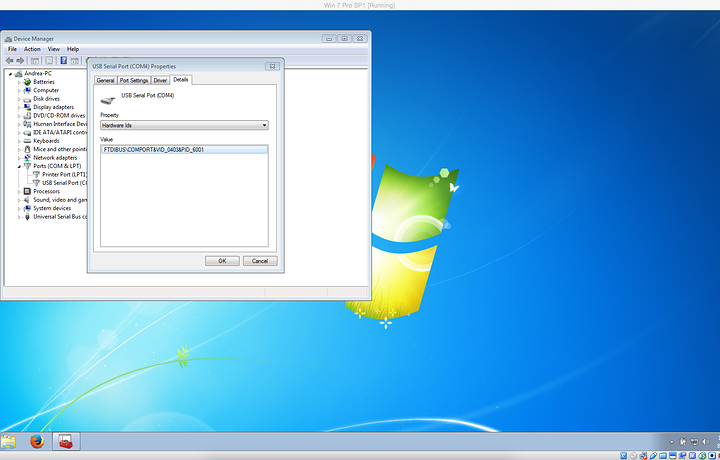The height and width of the screenshot is (460, 720).
Task: Select the Disk drives entry
Action: pyautogui.click(x=46, y=99)
